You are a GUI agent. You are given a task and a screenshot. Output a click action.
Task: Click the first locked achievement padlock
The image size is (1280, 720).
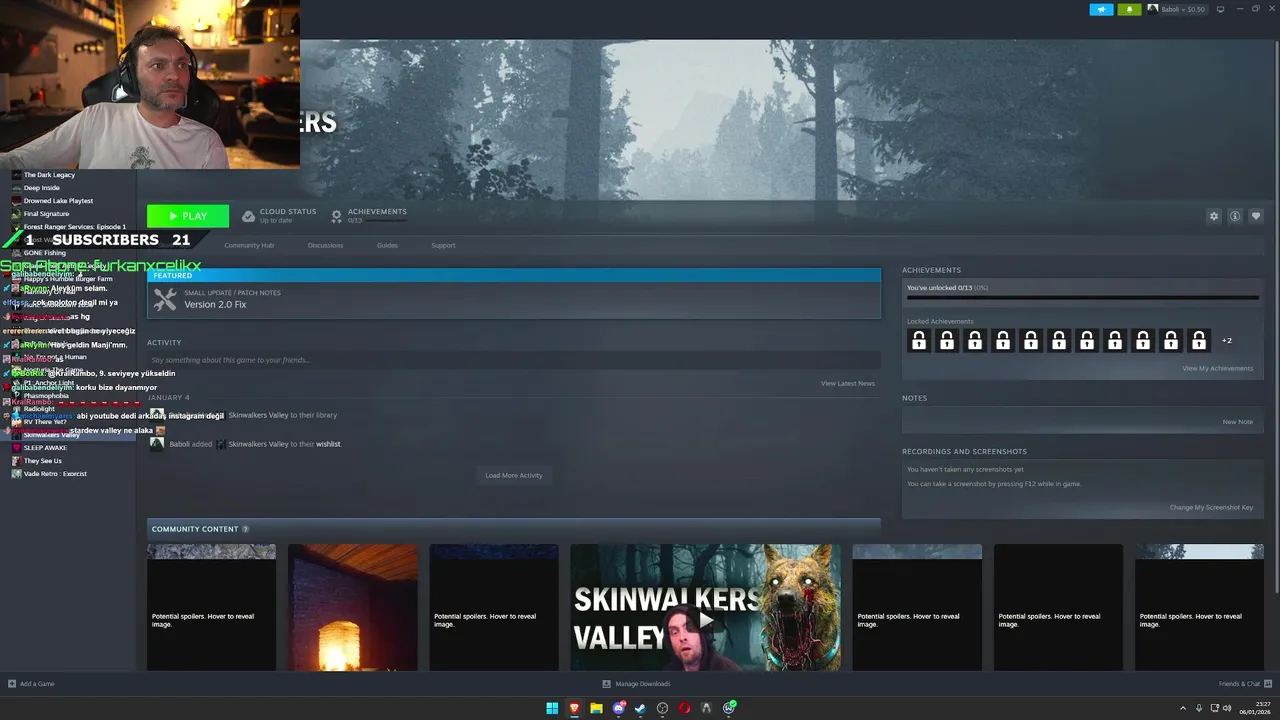(919, 341)
